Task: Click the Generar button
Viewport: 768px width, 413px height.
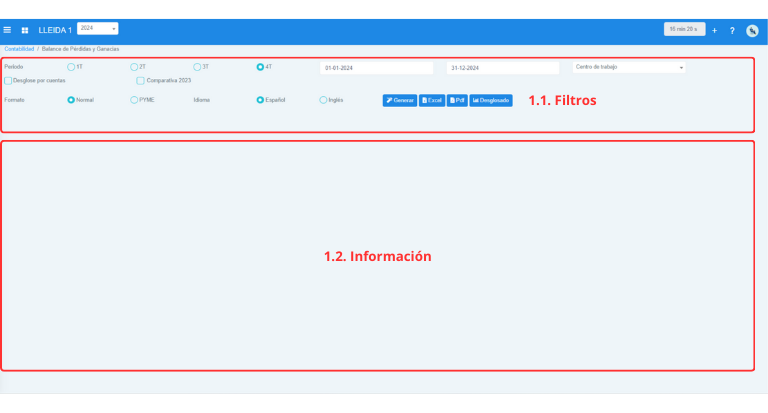Action: click(x=400, y=100)
